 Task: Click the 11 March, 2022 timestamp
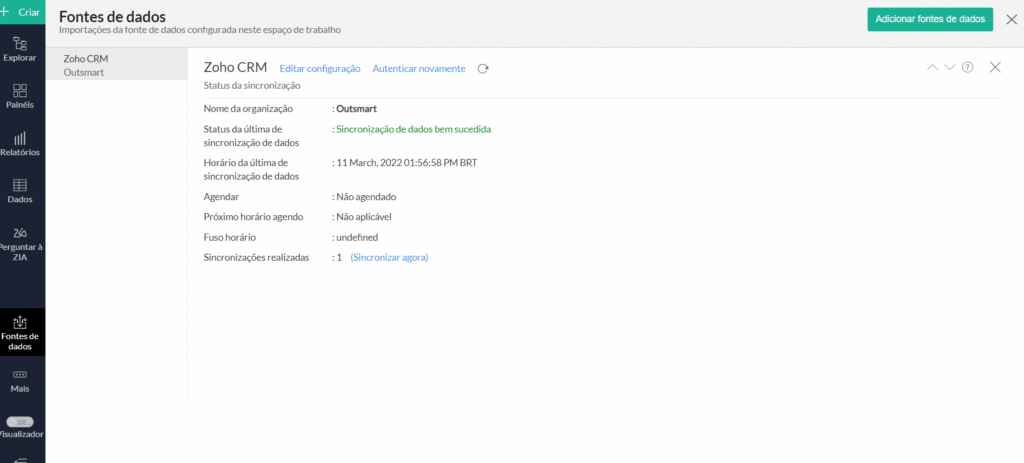tap(406, 163)
